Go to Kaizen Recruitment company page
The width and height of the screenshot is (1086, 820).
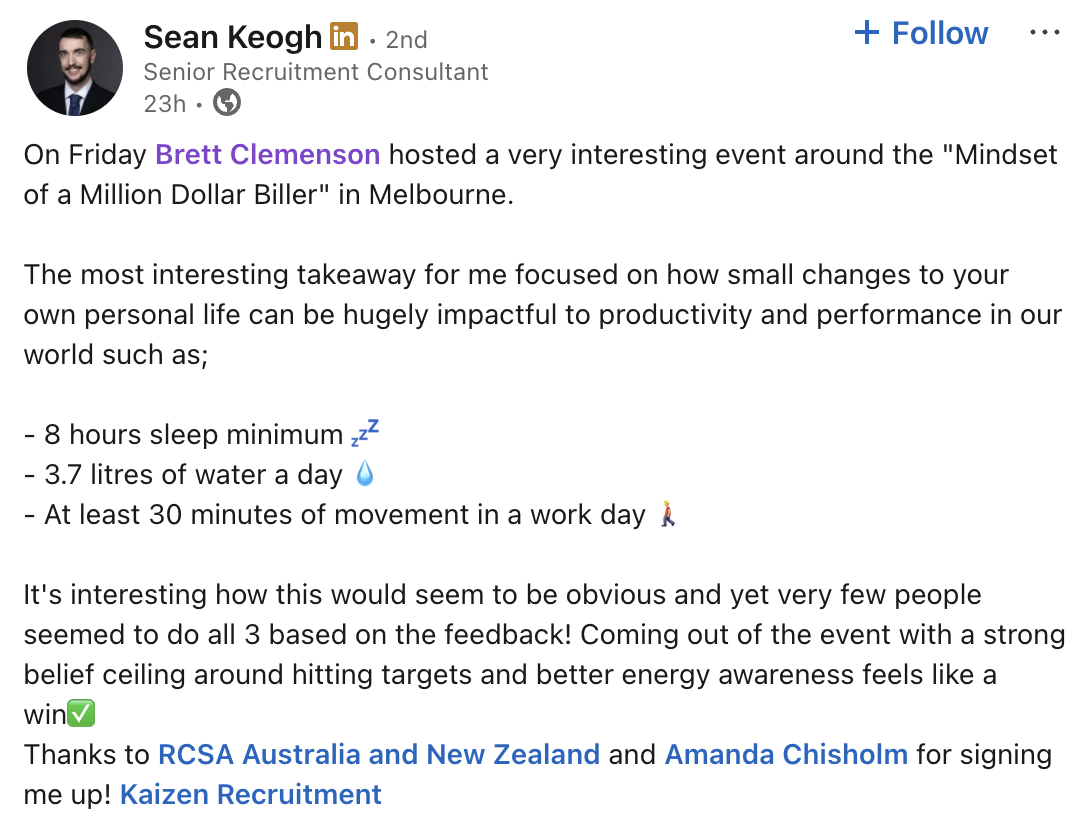point(250,794)
